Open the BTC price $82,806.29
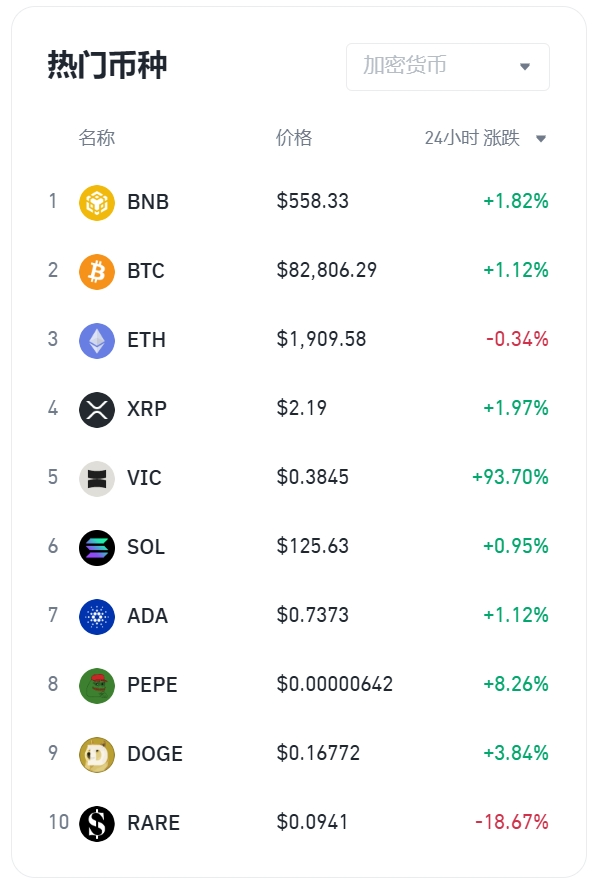 (x=326, y=271)
